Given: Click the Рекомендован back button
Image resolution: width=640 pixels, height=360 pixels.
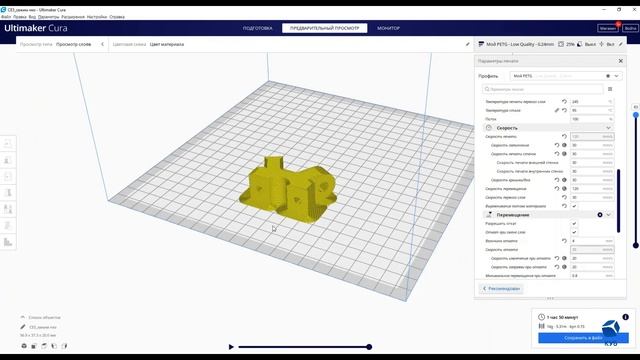Looking at the screenshot, I should pyautogui.click(x=501, y=289).
